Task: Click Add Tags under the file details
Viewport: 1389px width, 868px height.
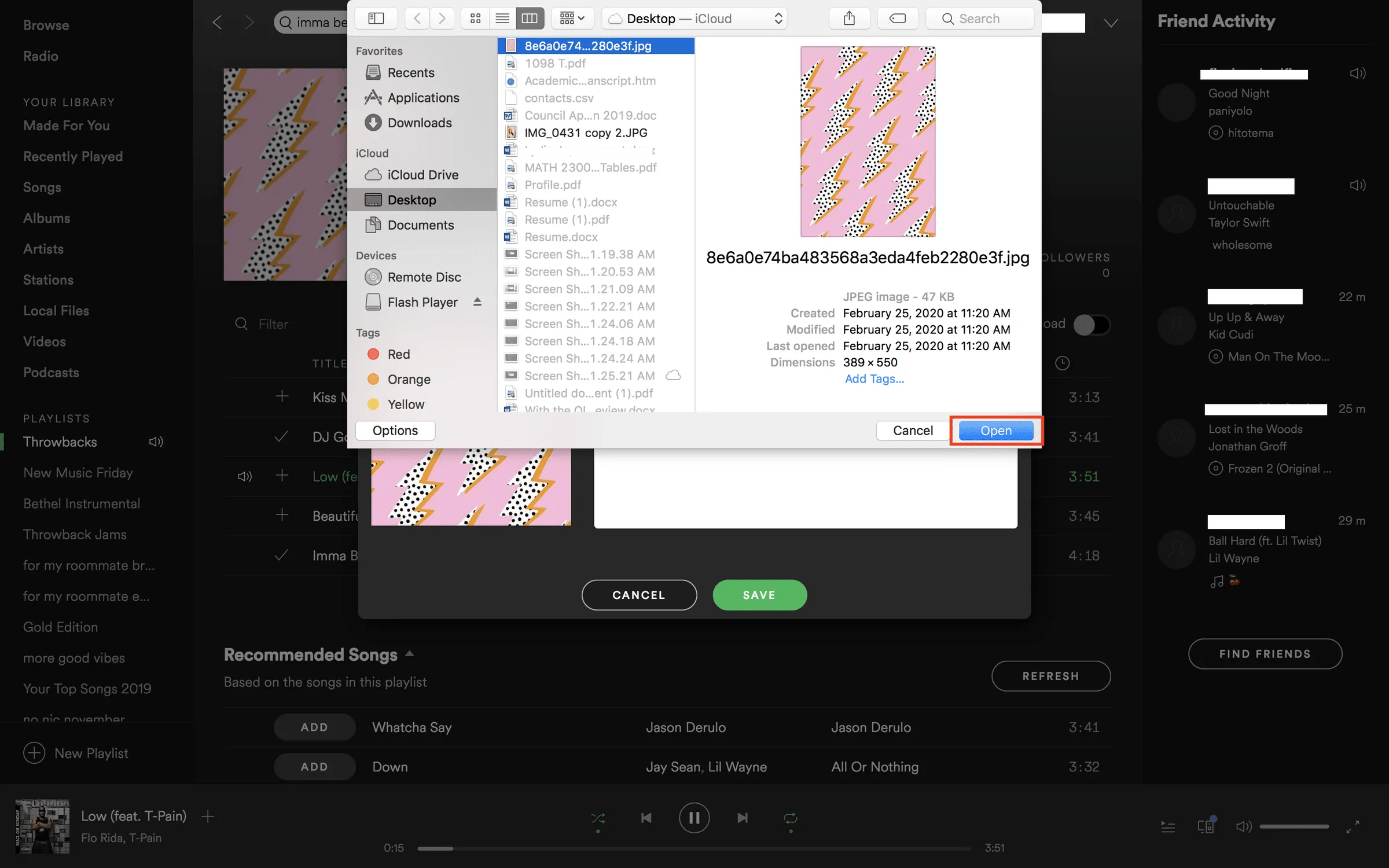Action: click(x=874, y=378)
